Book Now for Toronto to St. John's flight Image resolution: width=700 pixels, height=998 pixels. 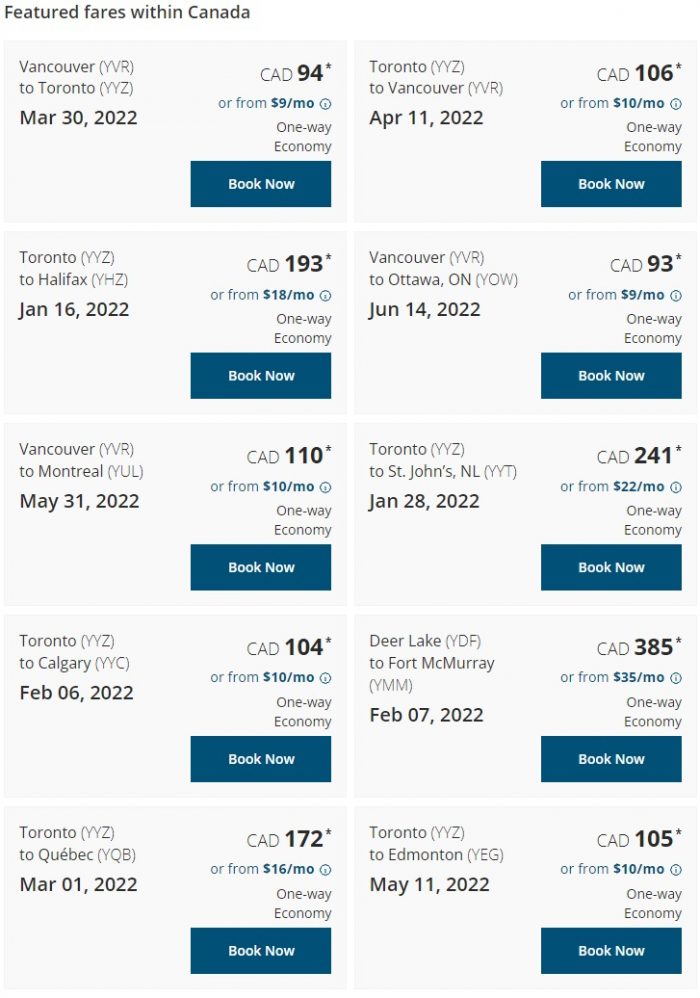tap(611, 567)
